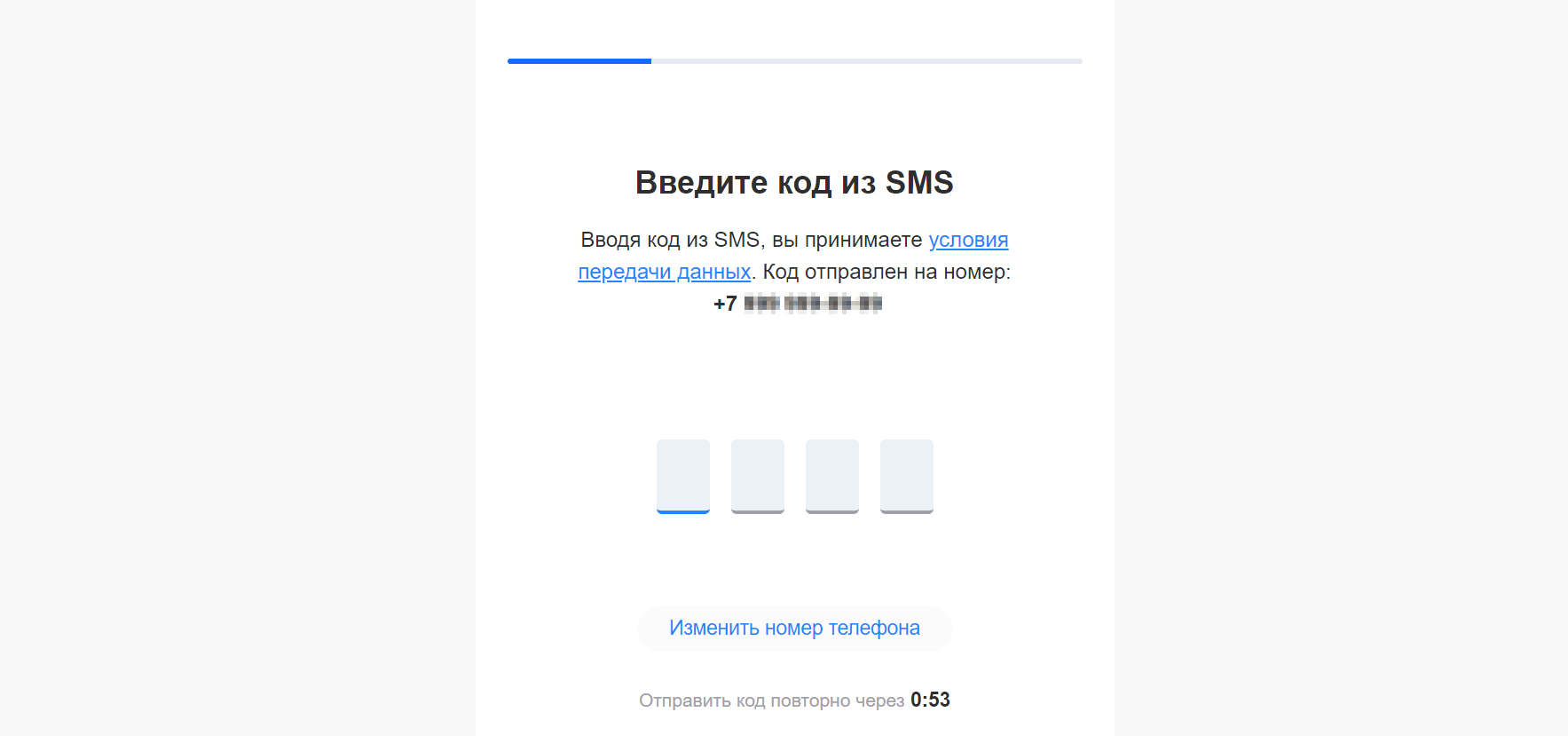1568x736 pixels.
Task: Focus the first SMS code digit box
Action: [683, 476]
